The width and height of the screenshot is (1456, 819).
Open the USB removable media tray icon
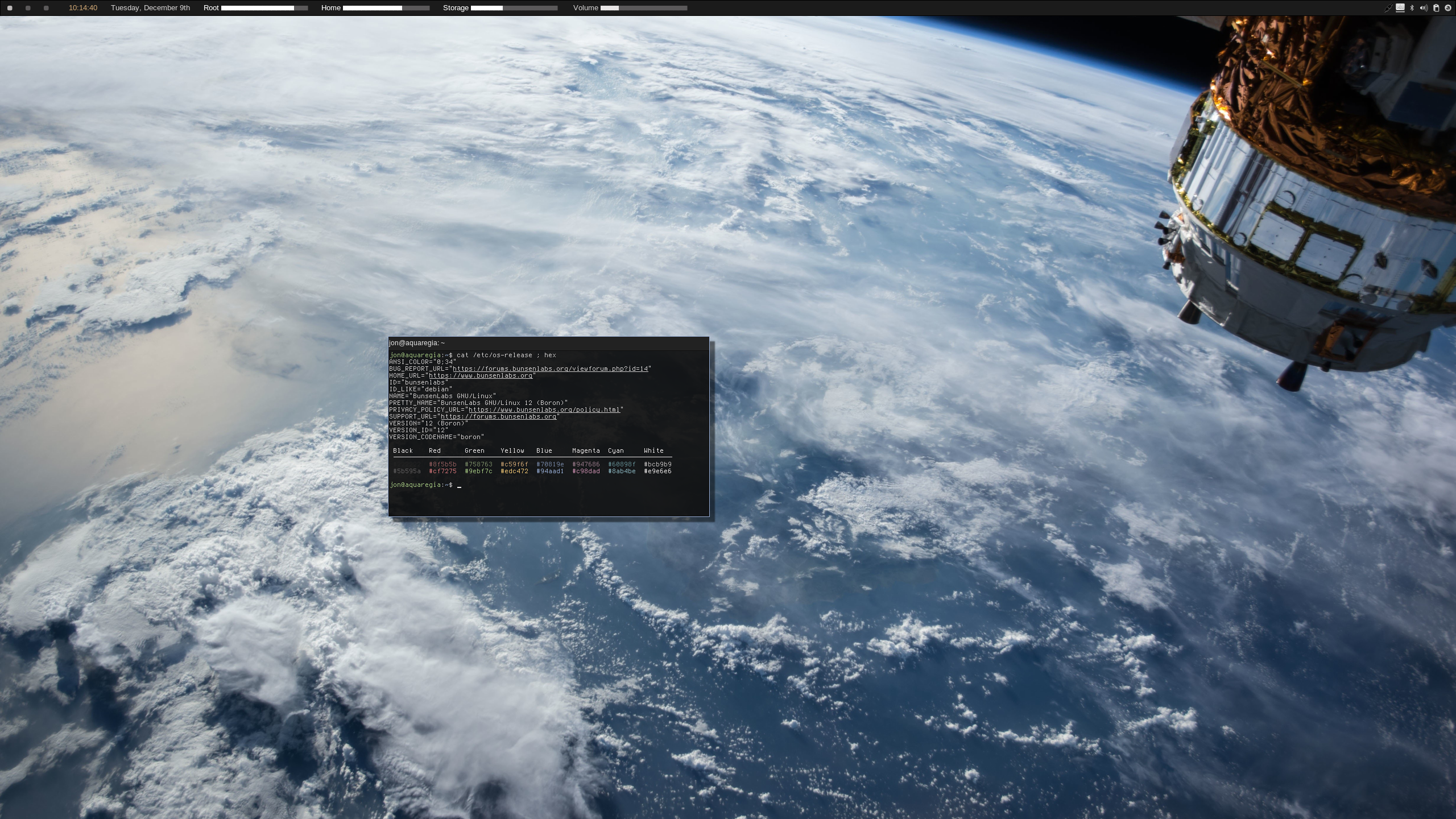[x=1400, y=8]
